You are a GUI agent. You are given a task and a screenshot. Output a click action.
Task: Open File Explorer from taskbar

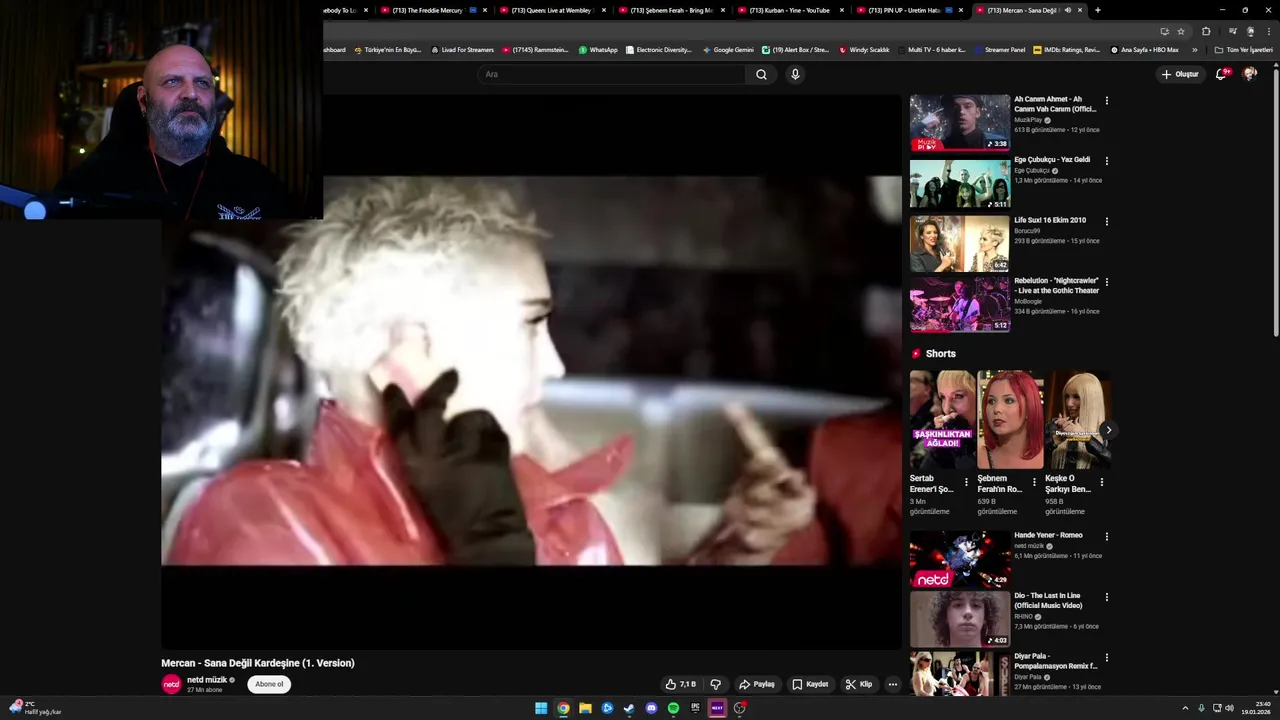585,708
